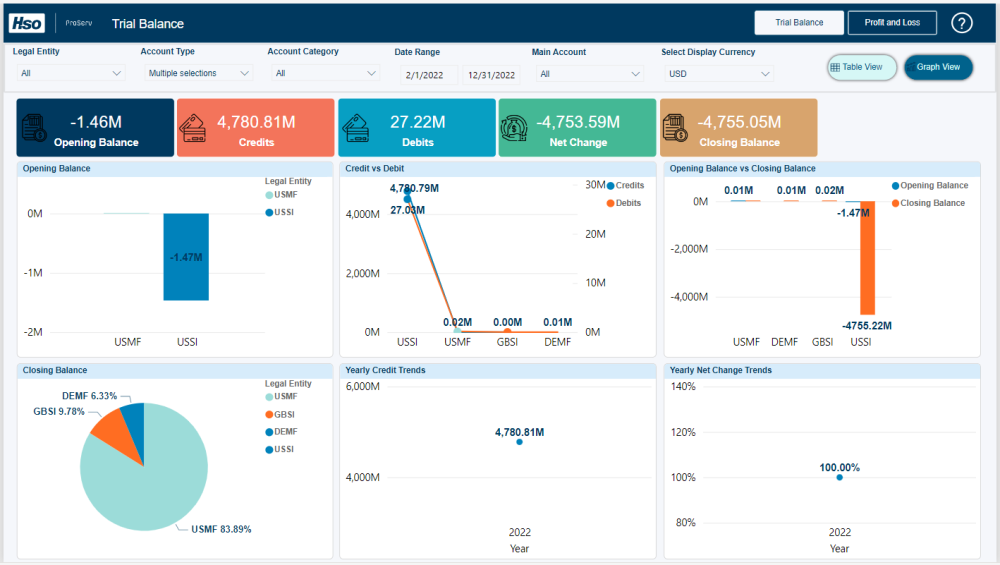Click the HSO logo icon
Viewport: 1000px width, 565px height.
(x=27, y=24)
